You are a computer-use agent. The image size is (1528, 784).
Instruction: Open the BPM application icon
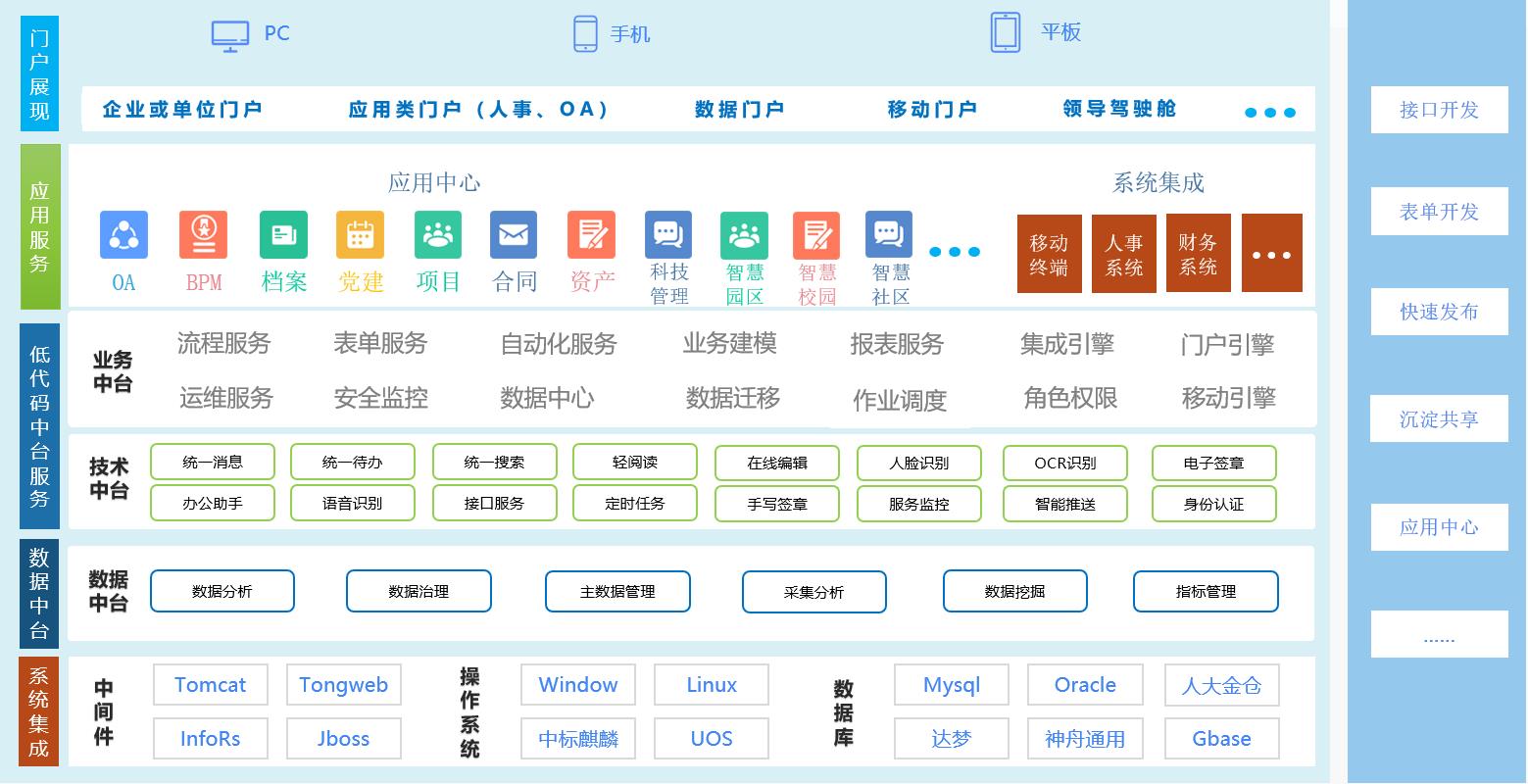204,235
